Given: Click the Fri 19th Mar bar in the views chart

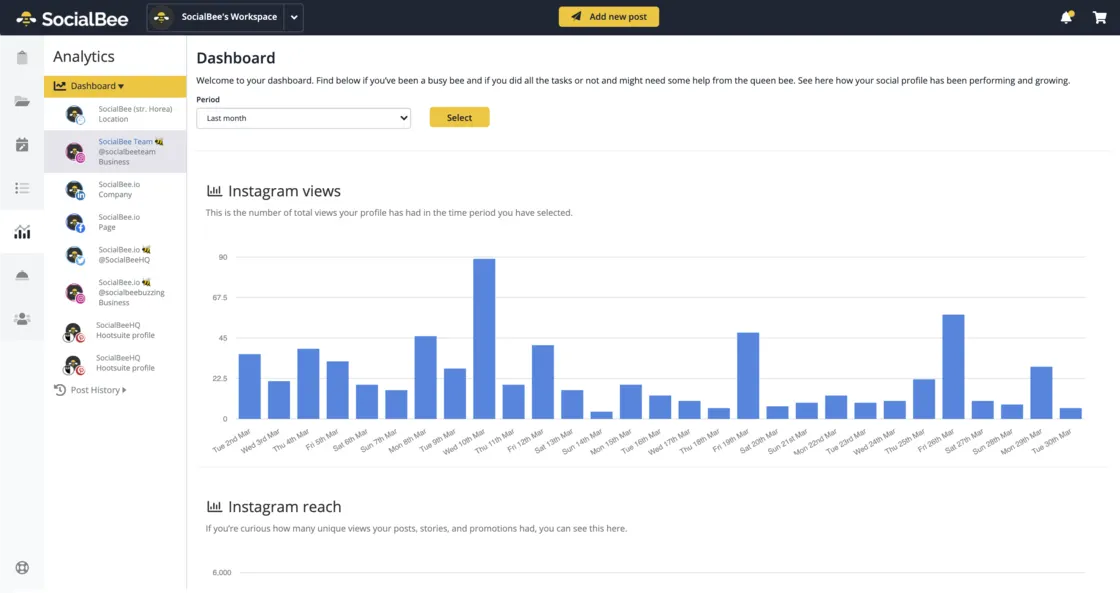Looking at the screenshot, I should coord(748,376).
